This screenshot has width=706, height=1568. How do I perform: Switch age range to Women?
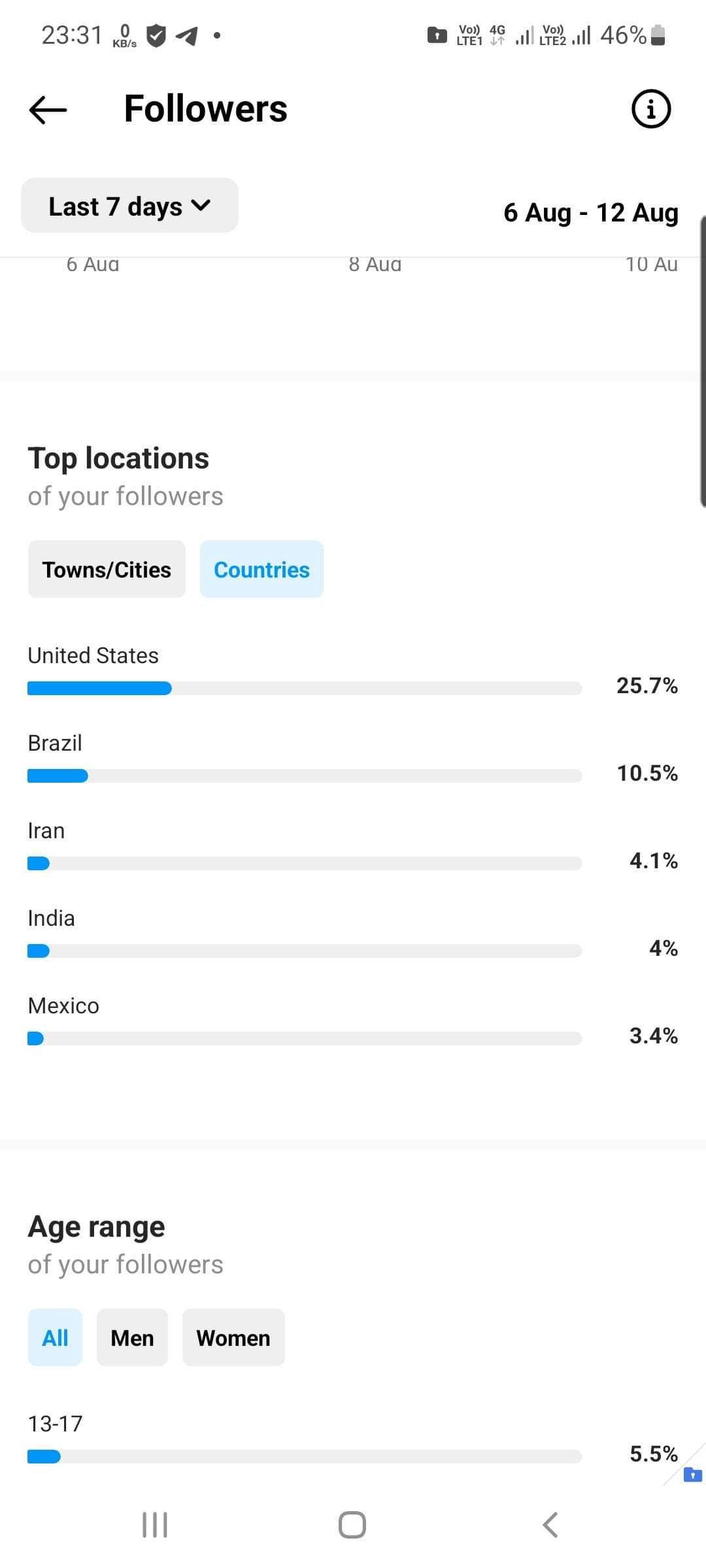(233, 1337)
